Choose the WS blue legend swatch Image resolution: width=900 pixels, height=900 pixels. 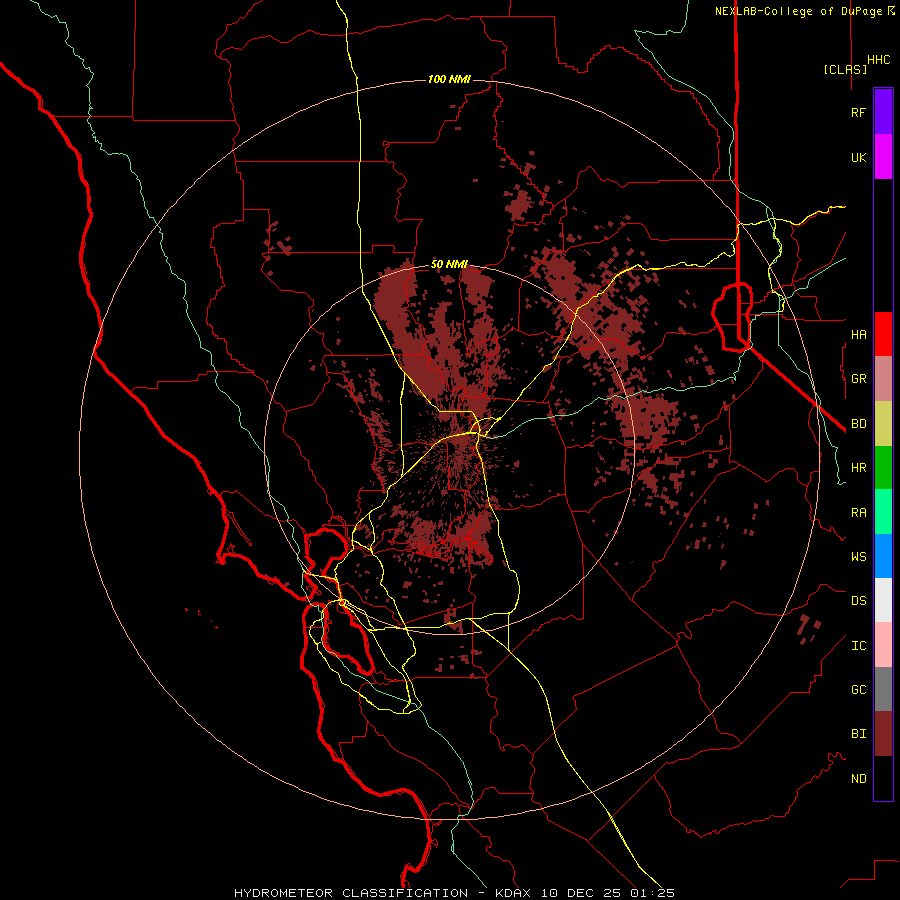click(883, 556)
